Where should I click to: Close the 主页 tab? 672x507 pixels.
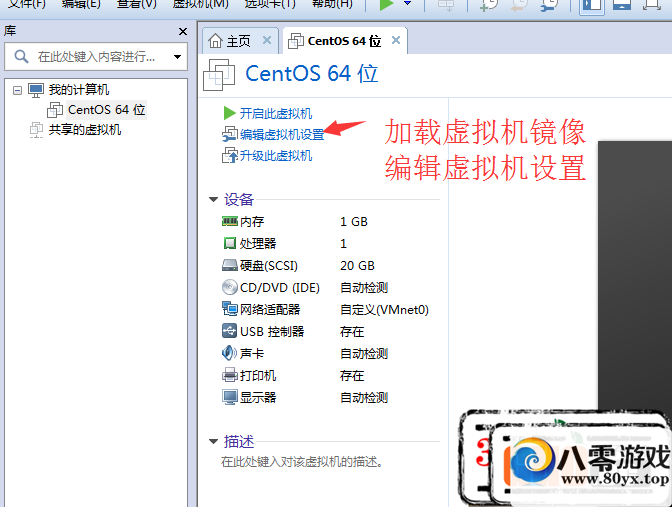click(267, 40)
